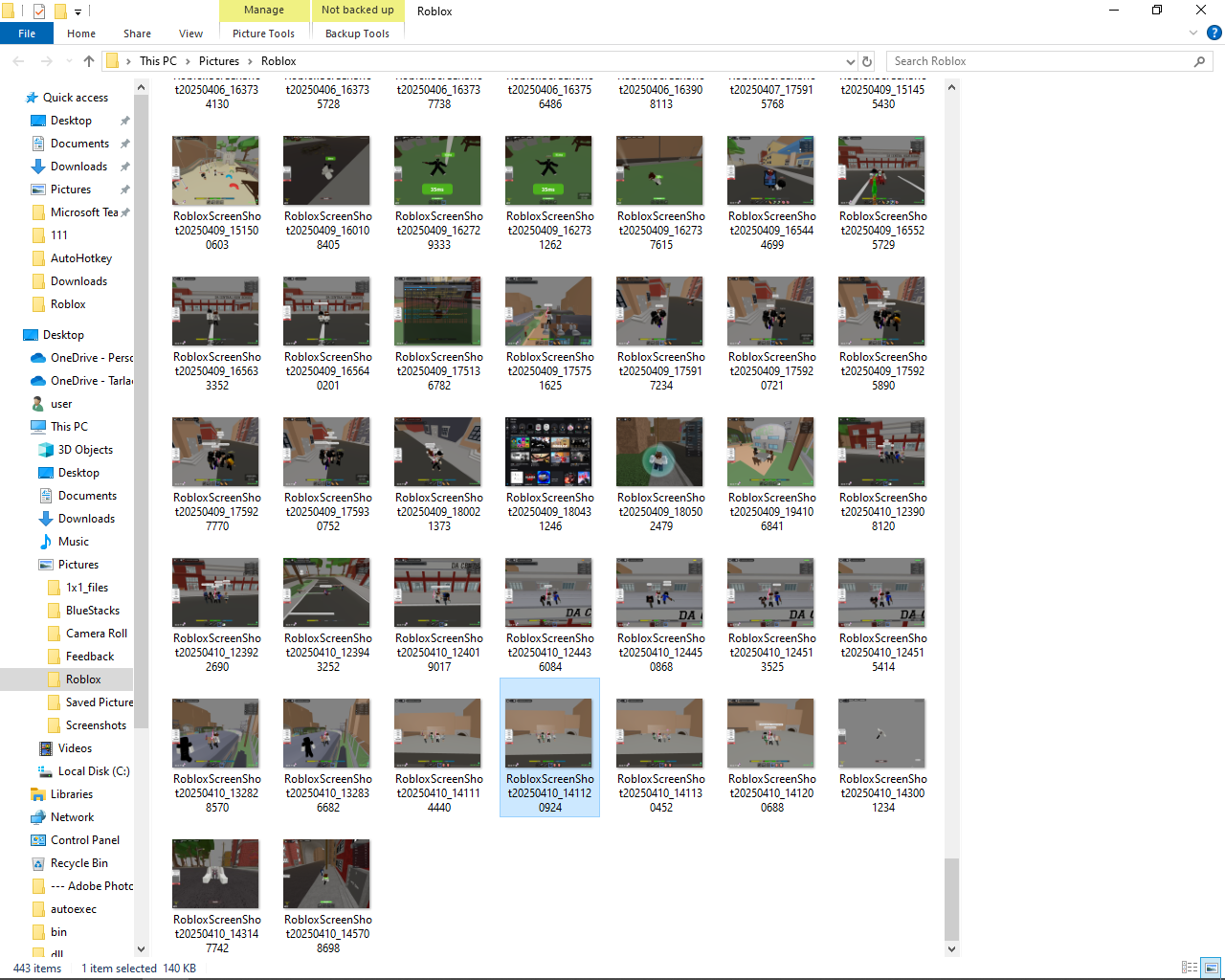Select This PC in the navigation tree

coord(69,427)
